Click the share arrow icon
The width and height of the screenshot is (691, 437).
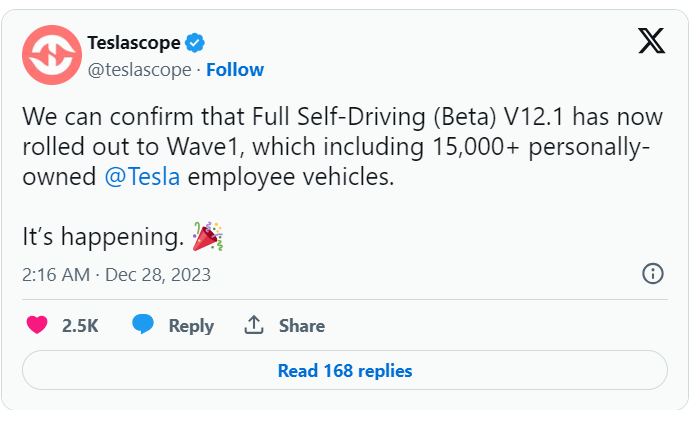click(254, 325)
